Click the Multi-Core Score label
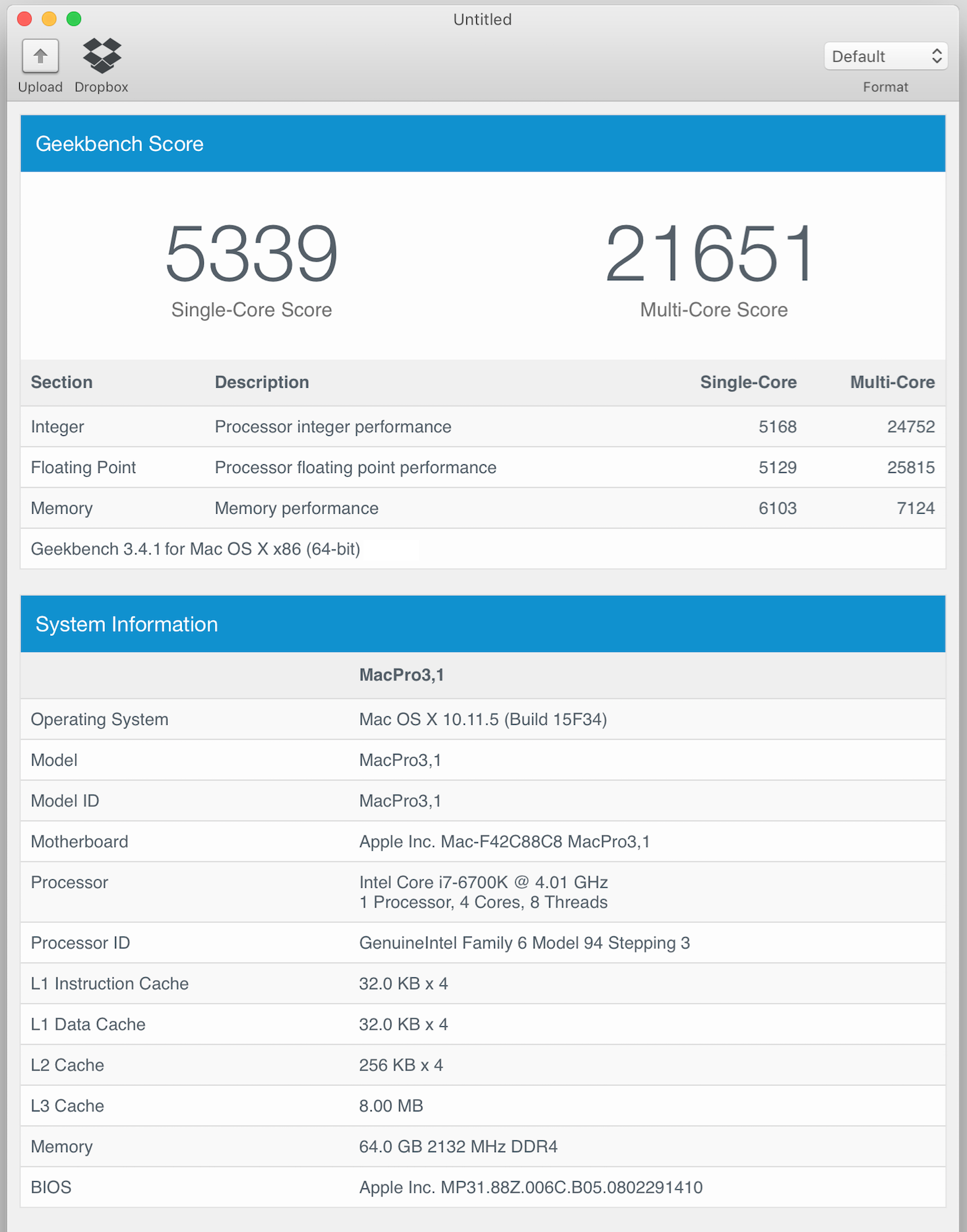Viewport: 967px width, 1232px height. click(714, 310)
